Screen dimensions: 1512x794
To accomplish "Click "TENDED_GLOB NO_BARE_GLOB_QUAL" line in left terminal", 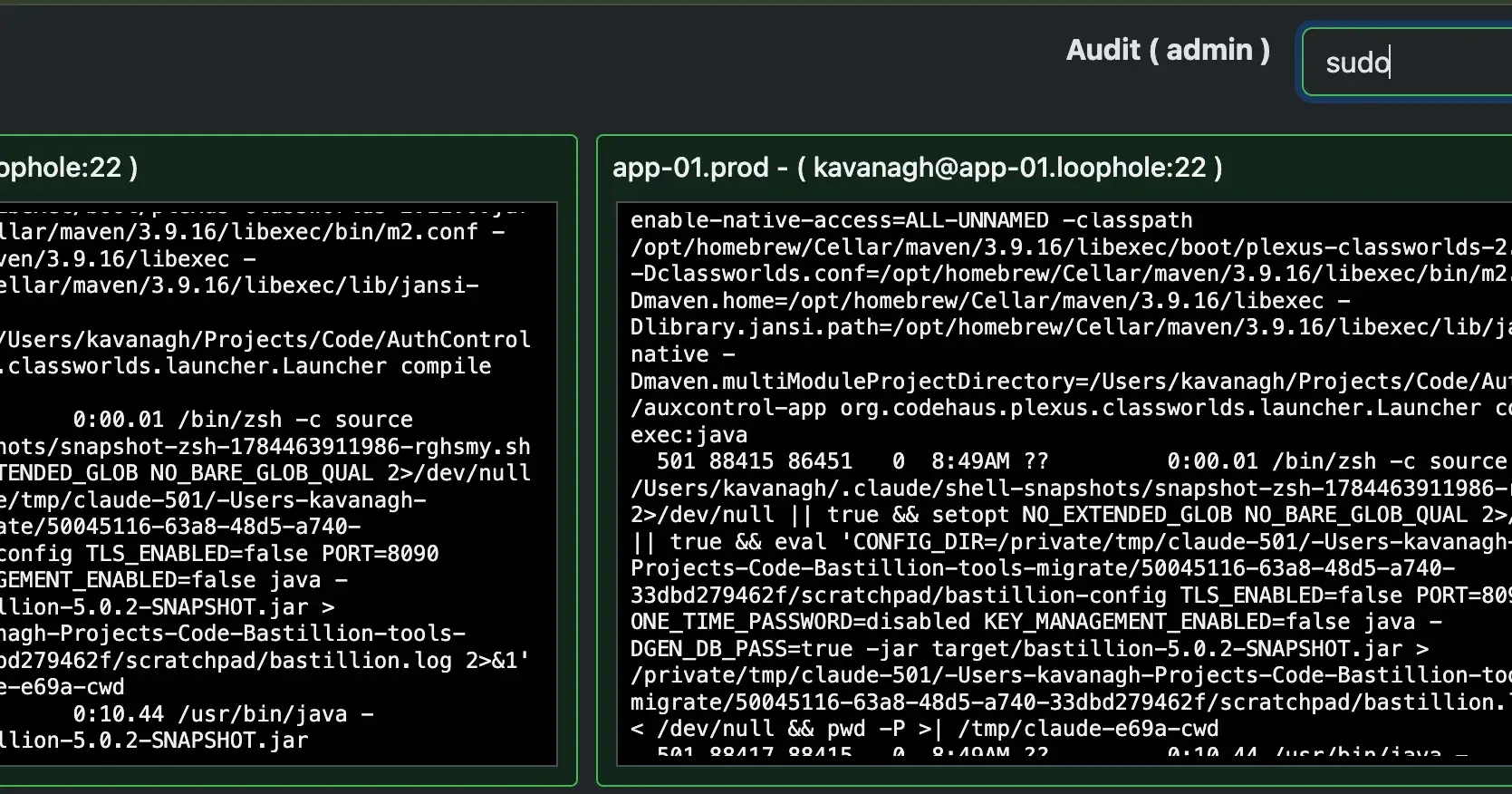I will 265,473.
